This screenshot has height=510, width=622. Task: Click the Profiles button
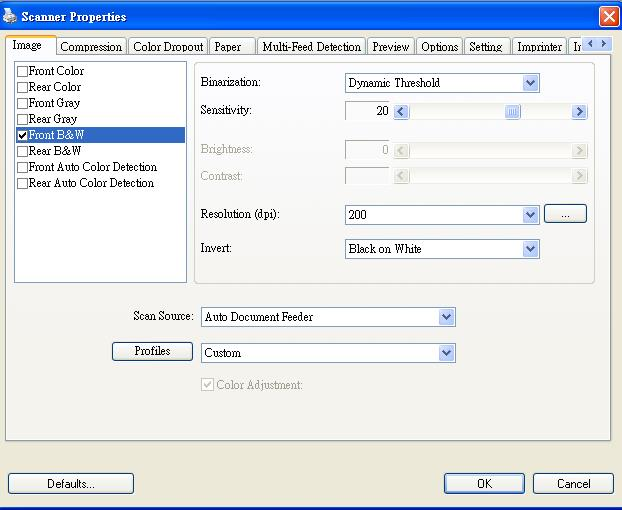coord(152,351)
